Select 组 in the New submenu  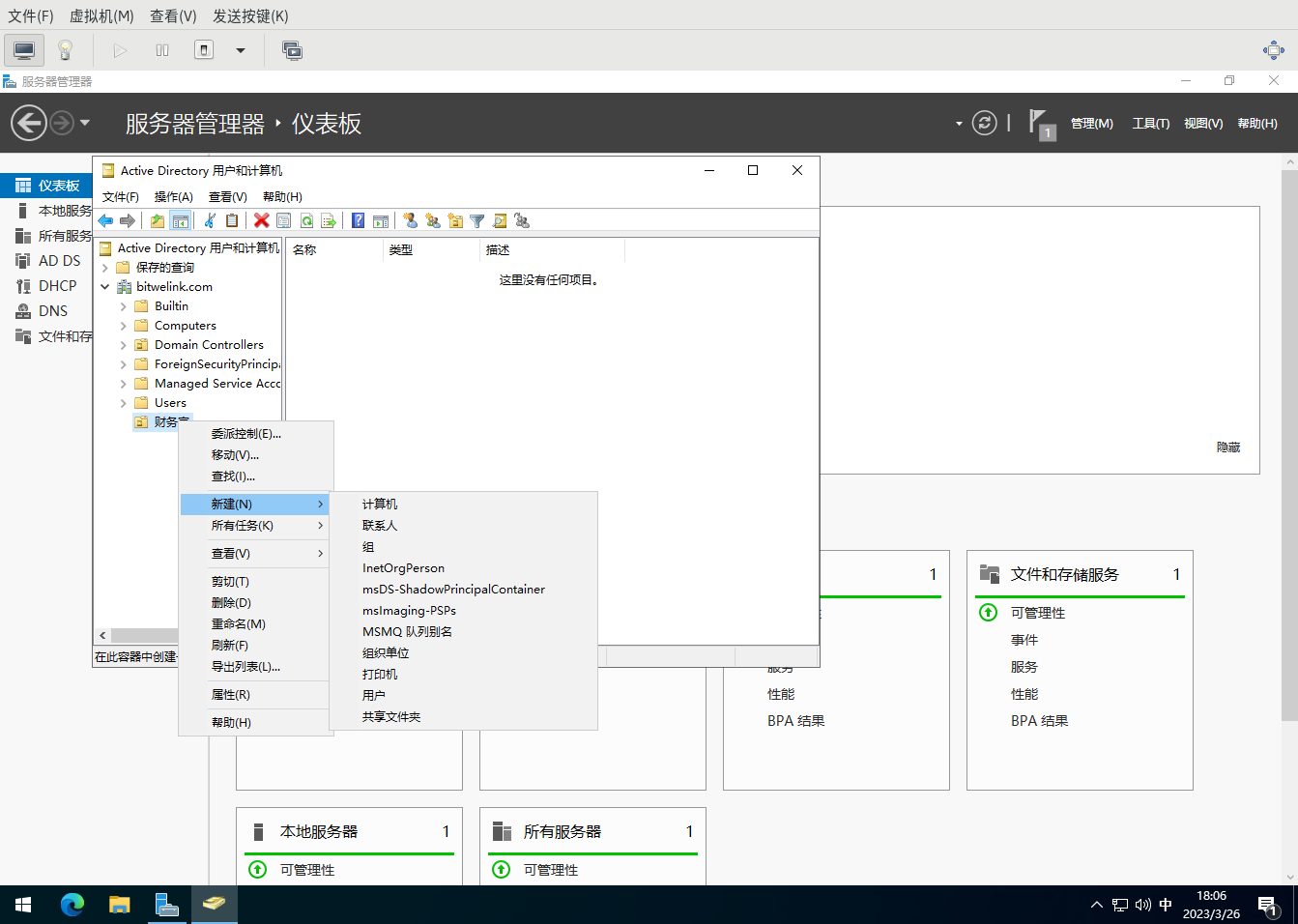pos(368,547)
